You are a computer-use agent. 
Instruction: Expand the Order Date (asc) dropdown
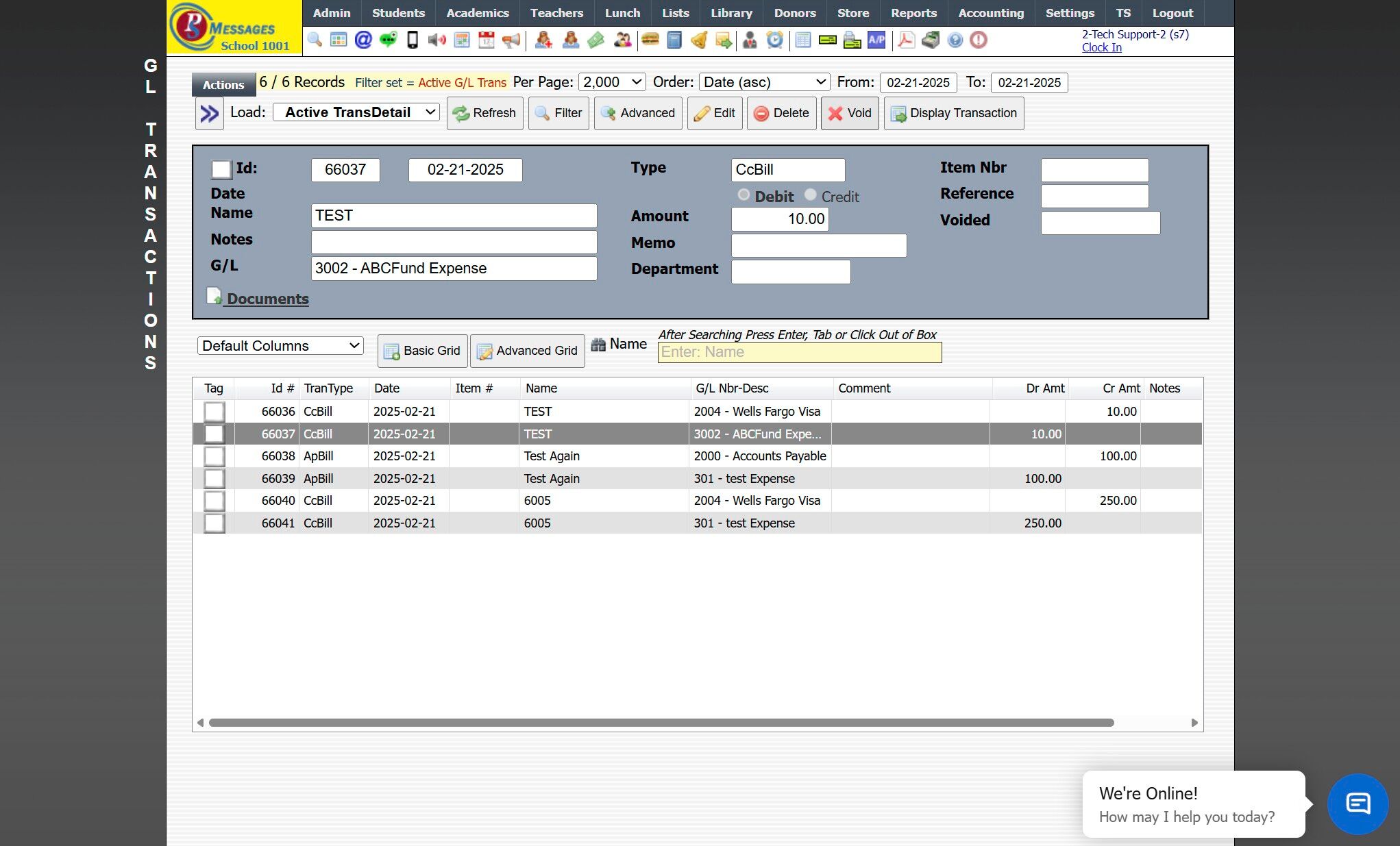point(764,82)
